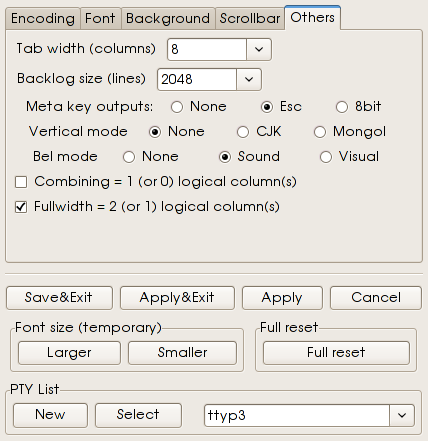Enable the Combining logical column checkbox
Viewport: 428px width, 441px height.
(21, 182)
